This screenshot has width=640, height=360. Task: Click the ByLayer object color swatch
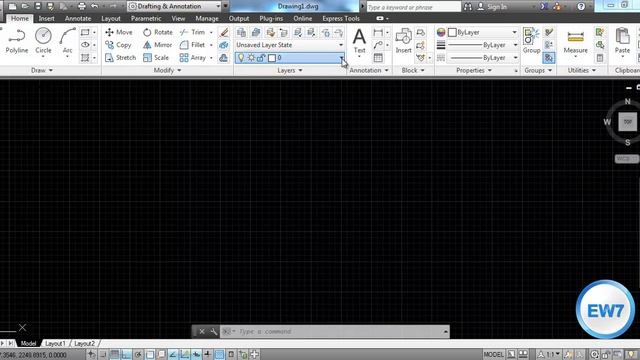(452, 32)
